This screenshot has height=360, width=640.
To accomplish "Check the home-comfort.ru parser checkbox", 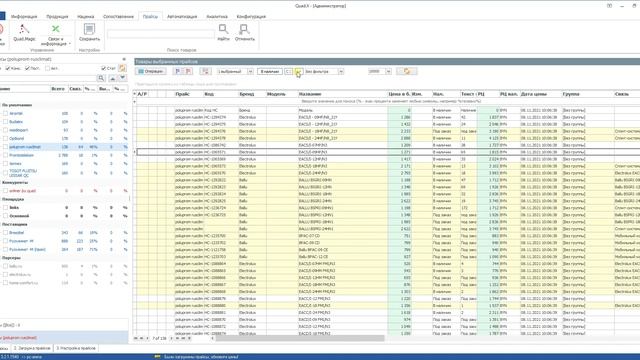I will tap(5, 283).
